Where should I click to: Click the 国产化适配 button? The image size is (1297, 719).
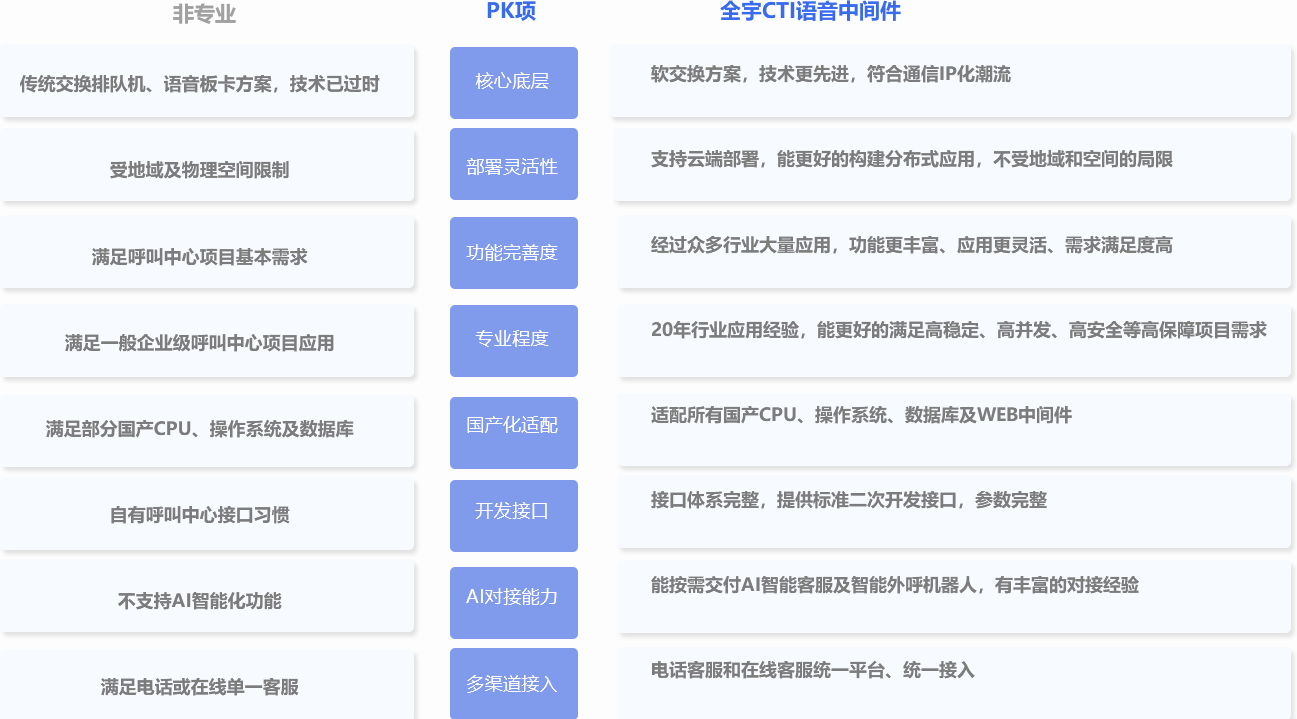pos(513,426)
